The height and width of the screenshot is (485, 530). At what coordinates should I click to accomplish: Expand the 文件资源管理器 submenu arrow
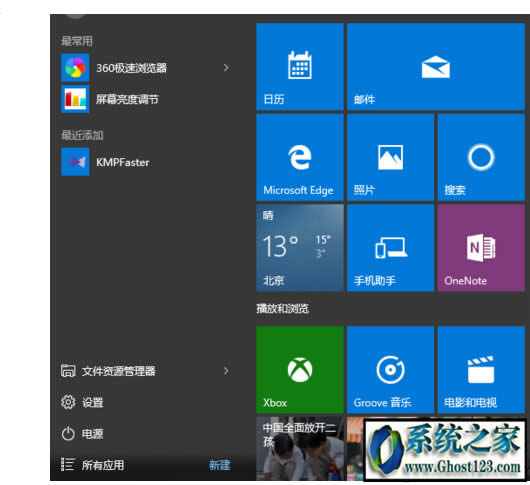pyautogui.click(x=226, y=371)
